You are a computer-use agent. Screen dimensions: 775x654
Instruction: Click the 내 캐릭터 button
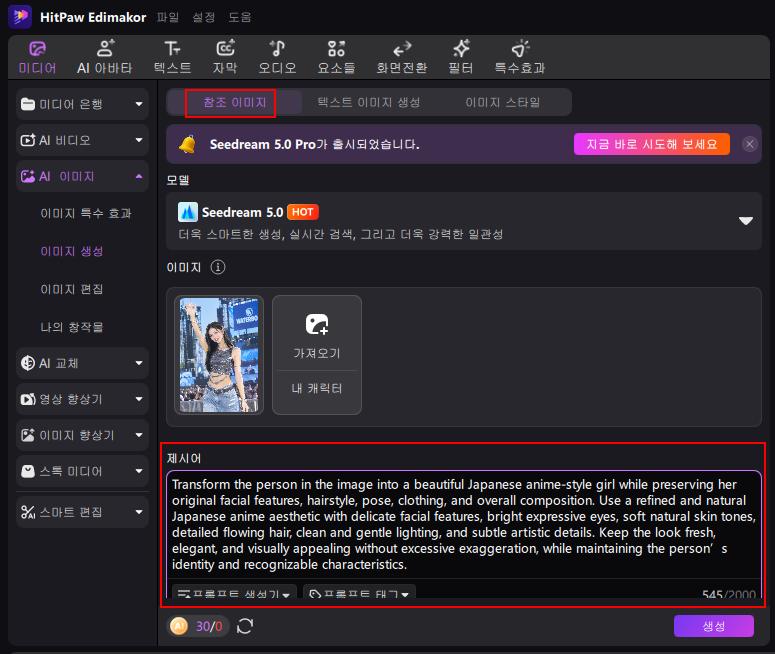click(x=317, y=389)
